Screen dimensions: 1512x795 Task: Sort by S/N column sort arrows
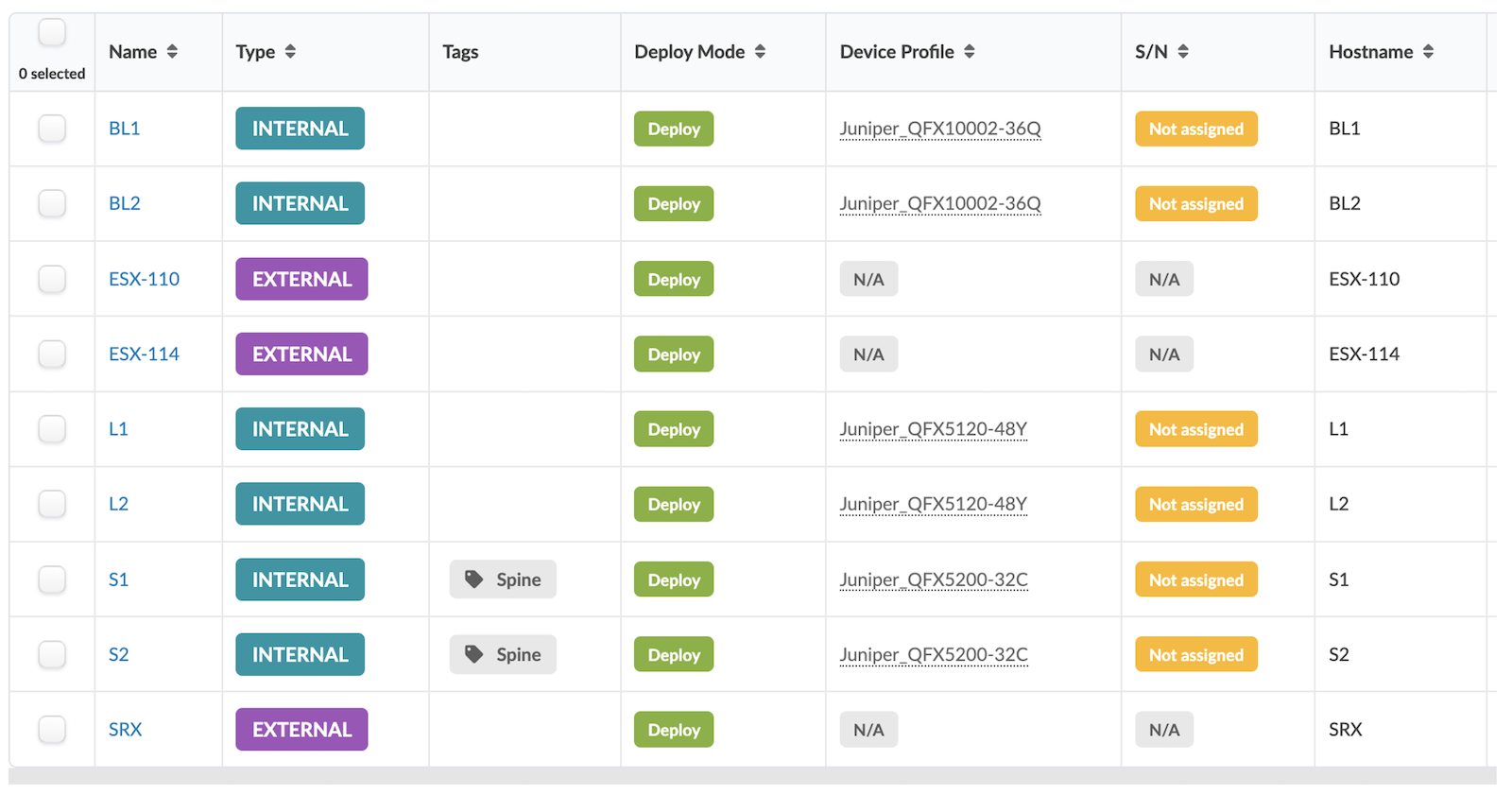(1183, 52)
